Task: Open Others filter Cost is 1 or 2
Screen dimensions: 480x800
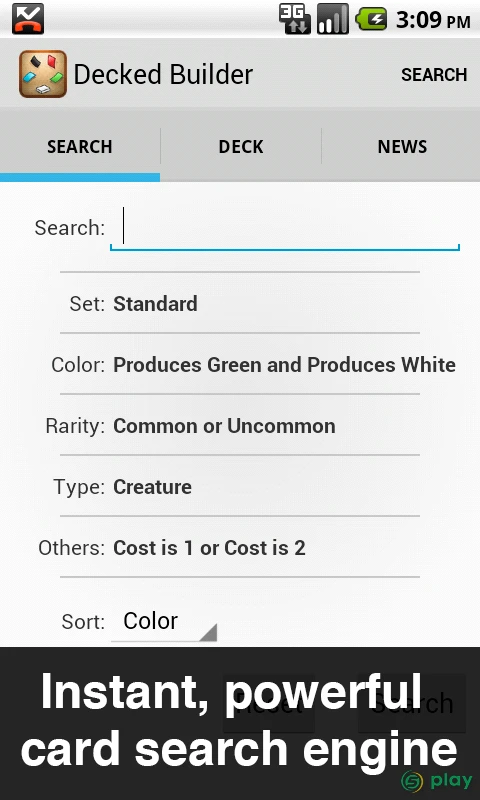Action: click(x=240, y=547)
